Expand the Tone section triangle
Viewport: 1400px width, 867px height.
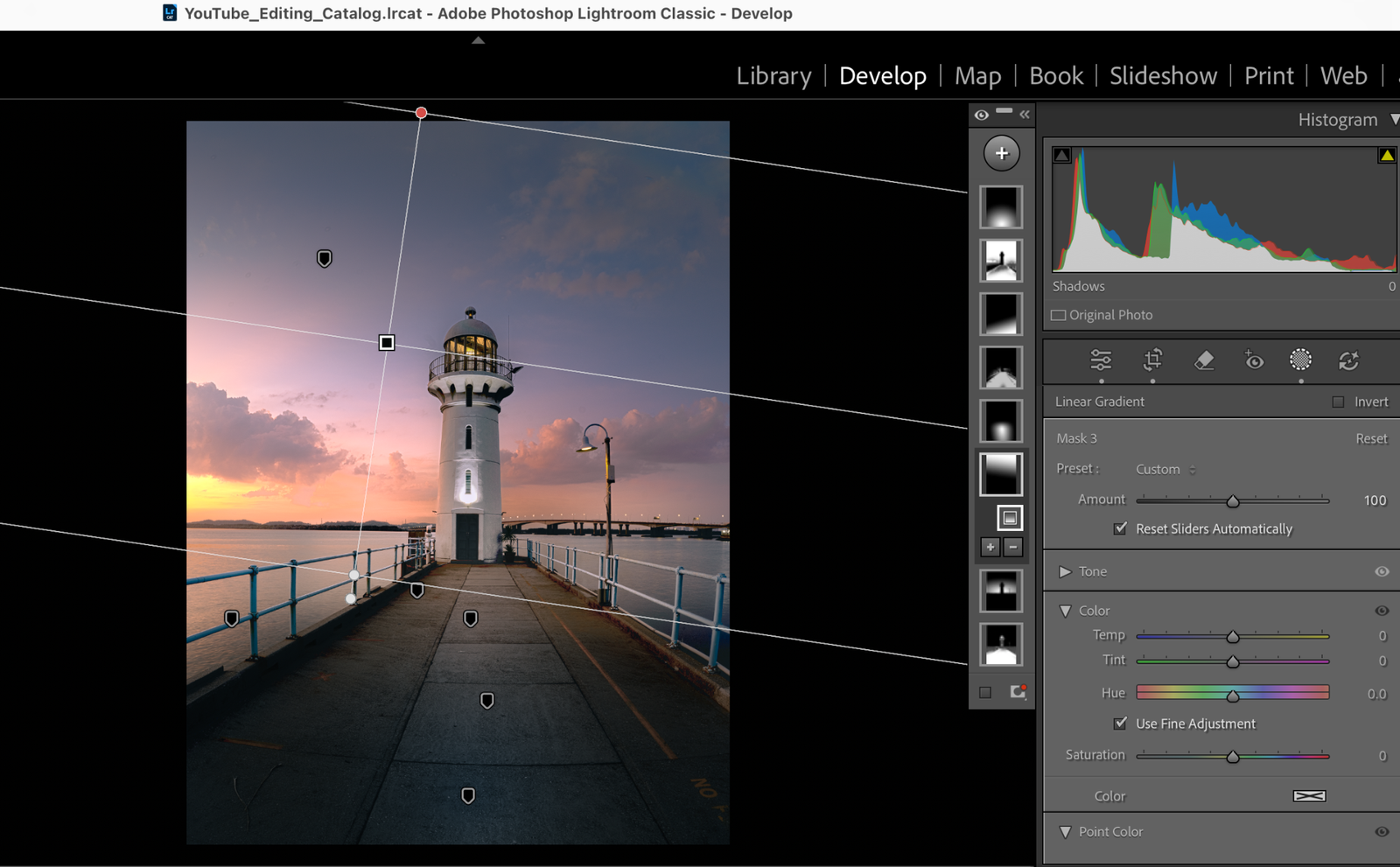click(x=1065, y=571)
